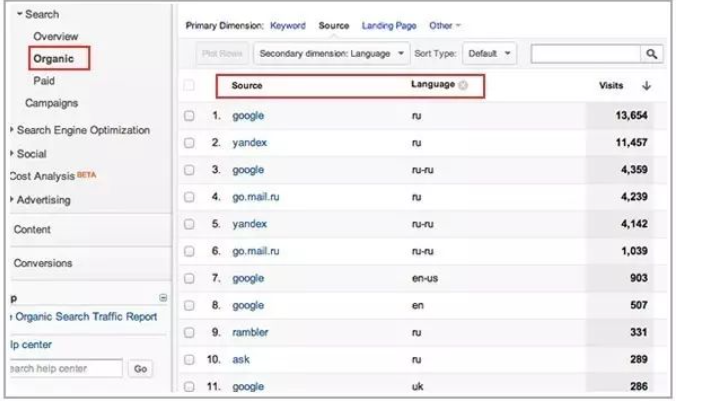The width and height of the screenshot is (713, 403).
Task: Expand the Advertising sidebar section
Action: [x=12, y=199]
